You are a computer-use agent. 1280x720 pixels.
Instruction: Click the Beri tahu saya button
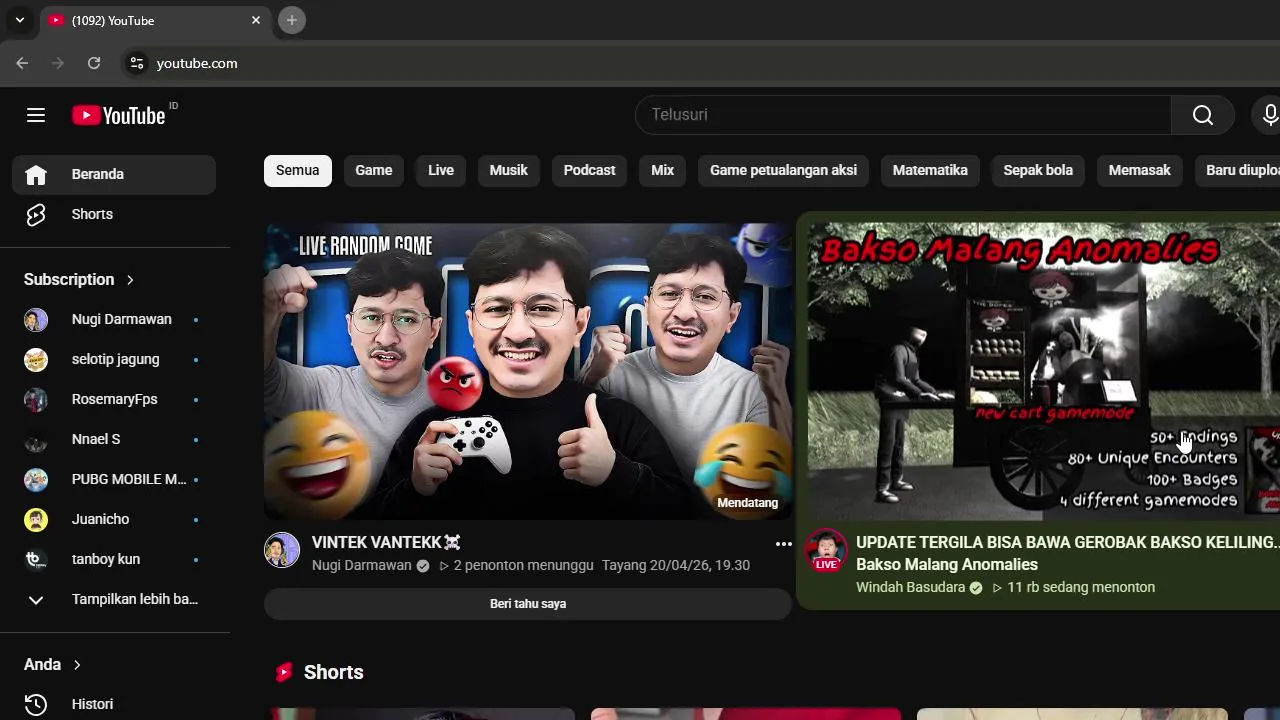tap(528, 604)
